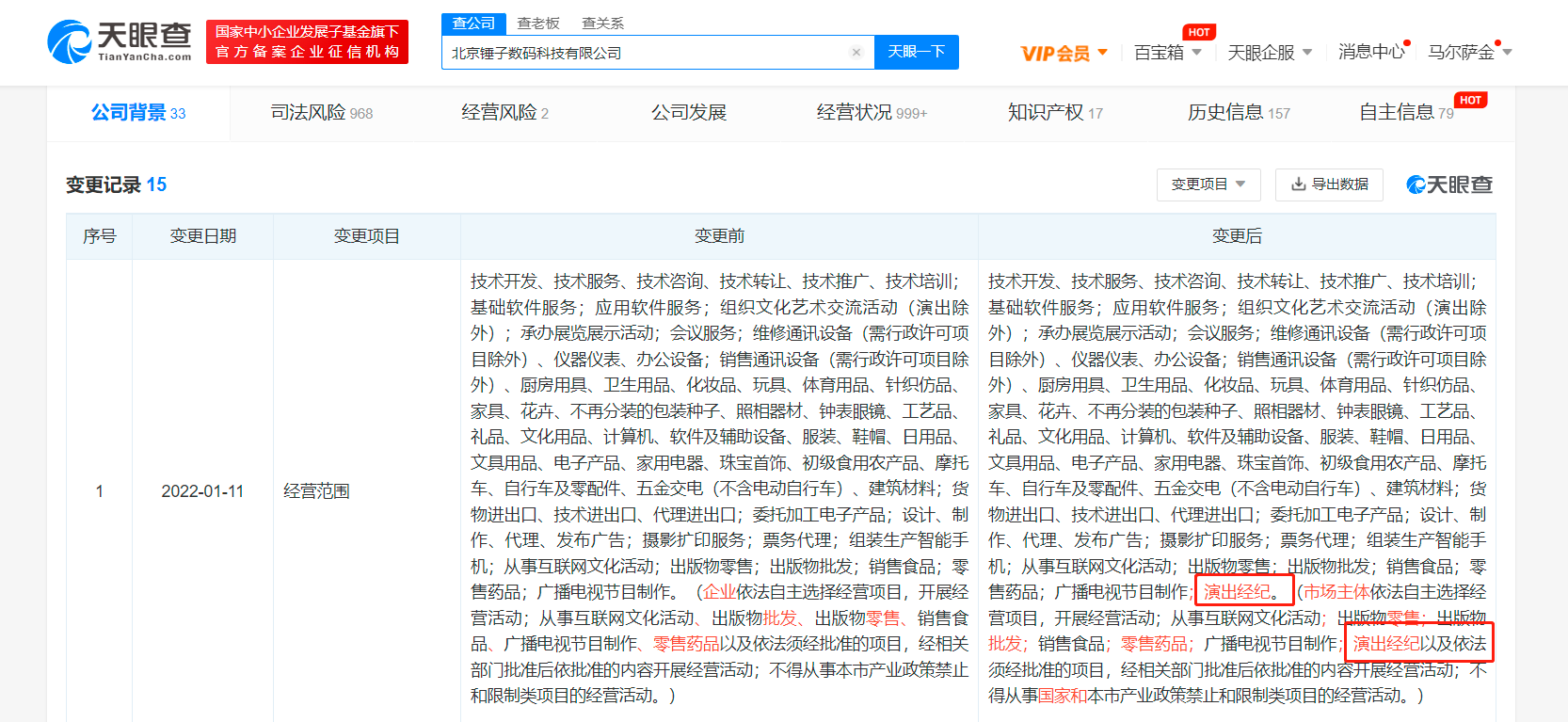Click row number 1 cell
Screen dimensions: 1568x722
pos(99,491)
